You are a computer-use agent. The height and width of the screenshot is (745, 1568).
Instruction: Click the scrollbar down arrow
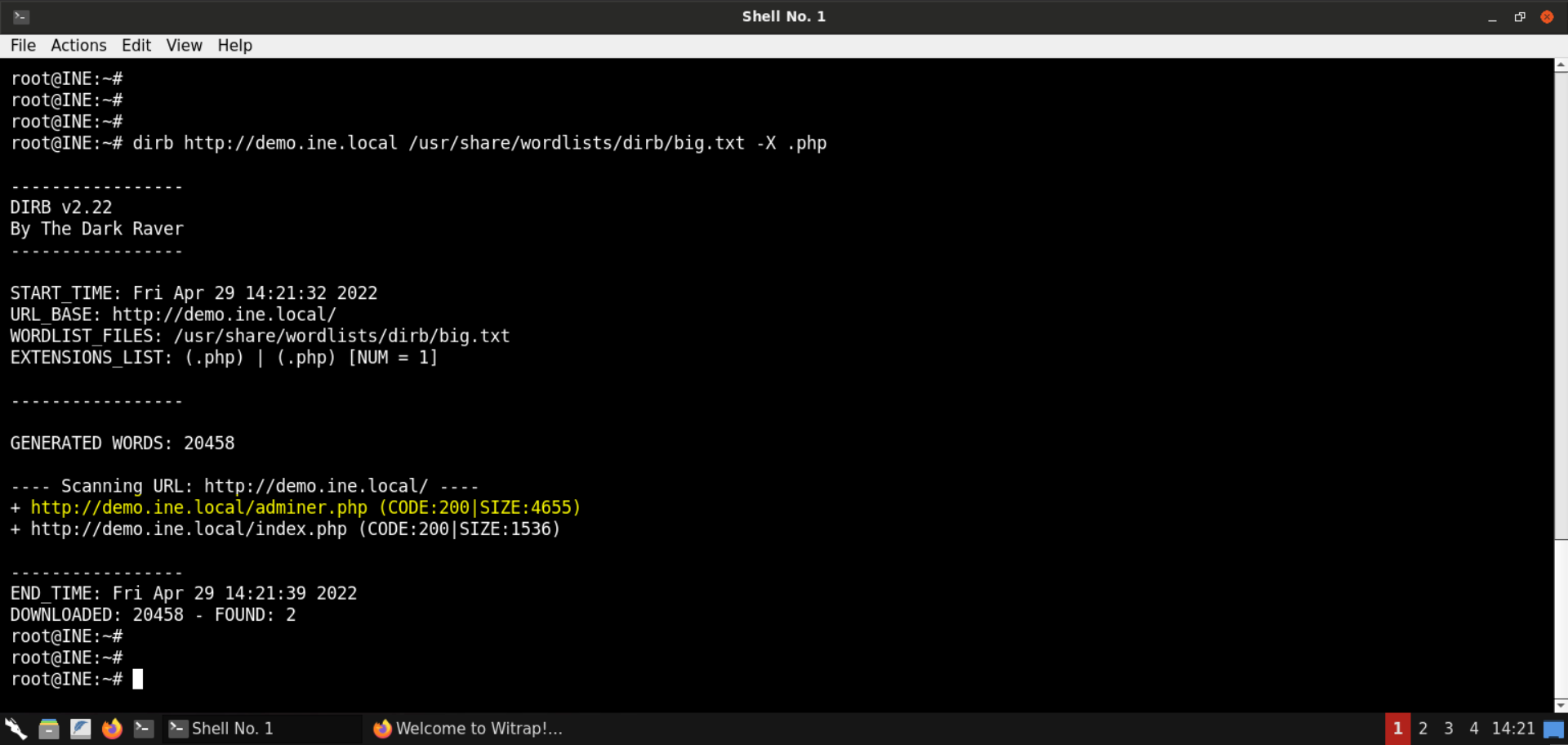[1561, 705]
